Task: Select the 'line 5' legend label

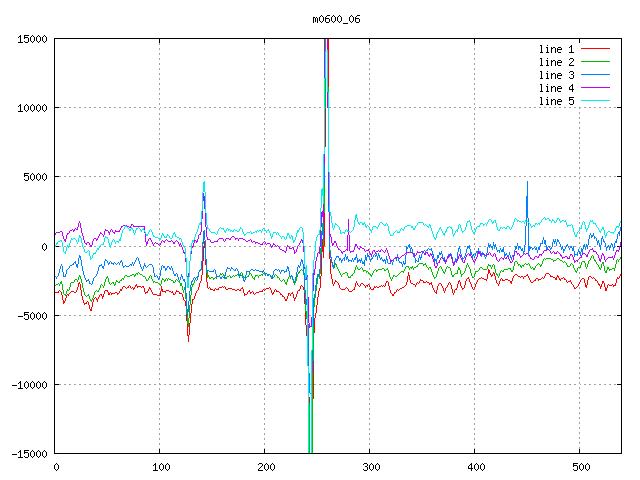Action: click(557, 101)
